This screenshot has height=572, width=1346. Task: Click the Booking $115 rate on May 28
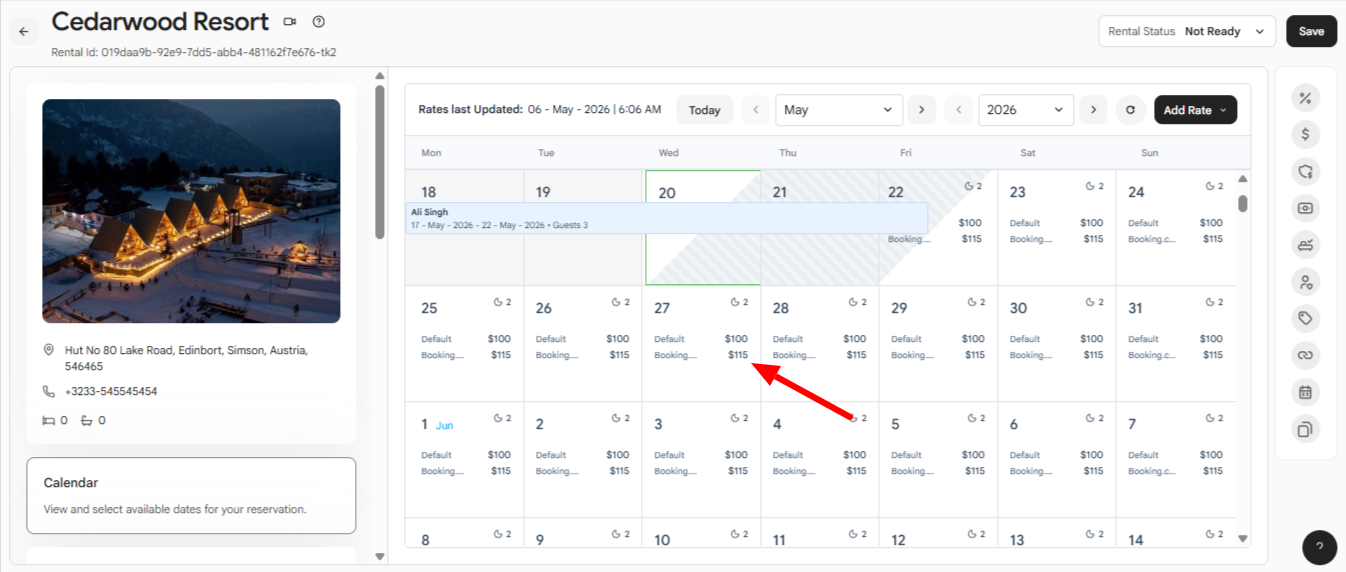(x=820, y=355)
